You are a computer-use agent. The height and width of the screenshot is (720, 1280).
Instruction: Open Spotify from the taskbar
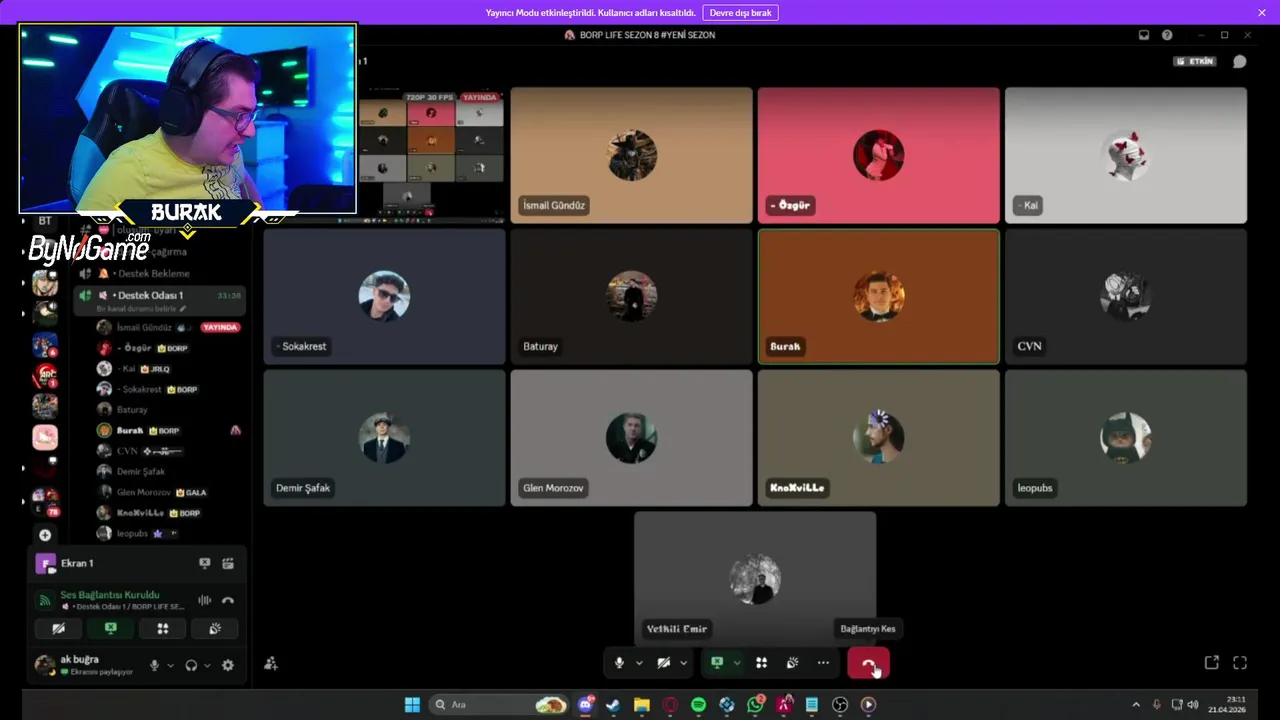pos(698,705)
